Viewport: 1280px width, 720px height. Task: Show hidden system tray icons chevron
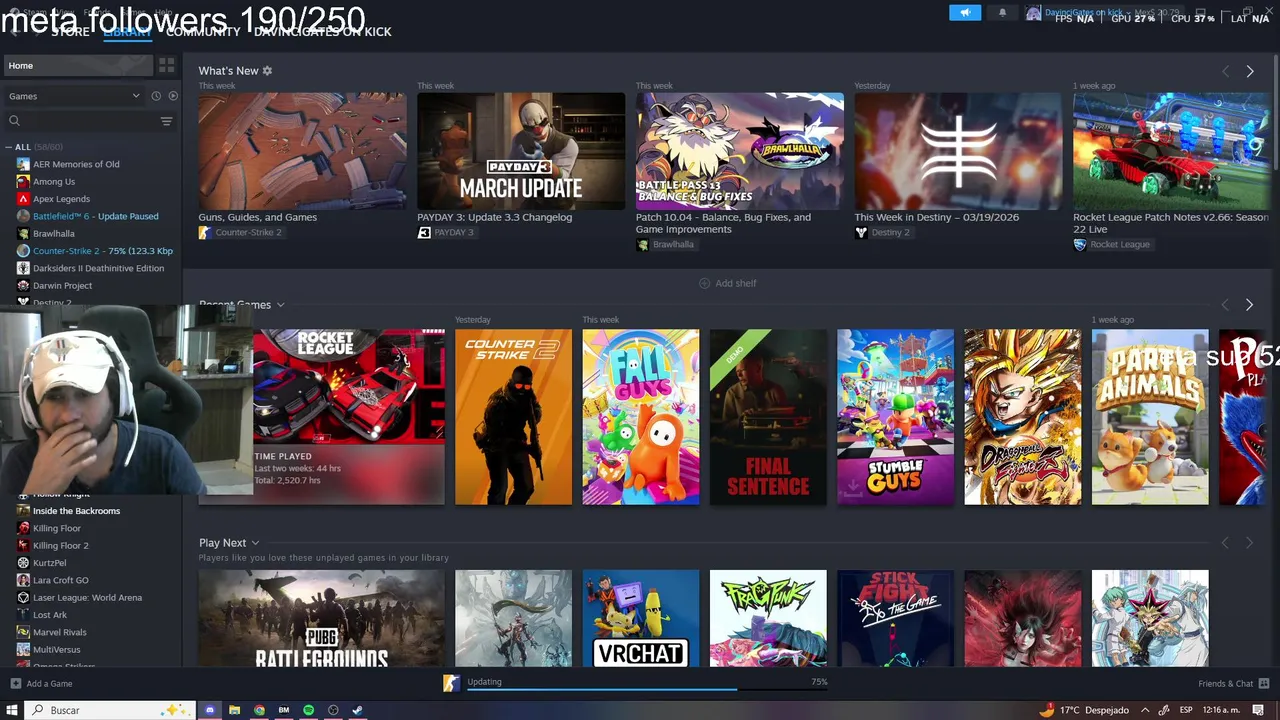[x=1145, y=710]
